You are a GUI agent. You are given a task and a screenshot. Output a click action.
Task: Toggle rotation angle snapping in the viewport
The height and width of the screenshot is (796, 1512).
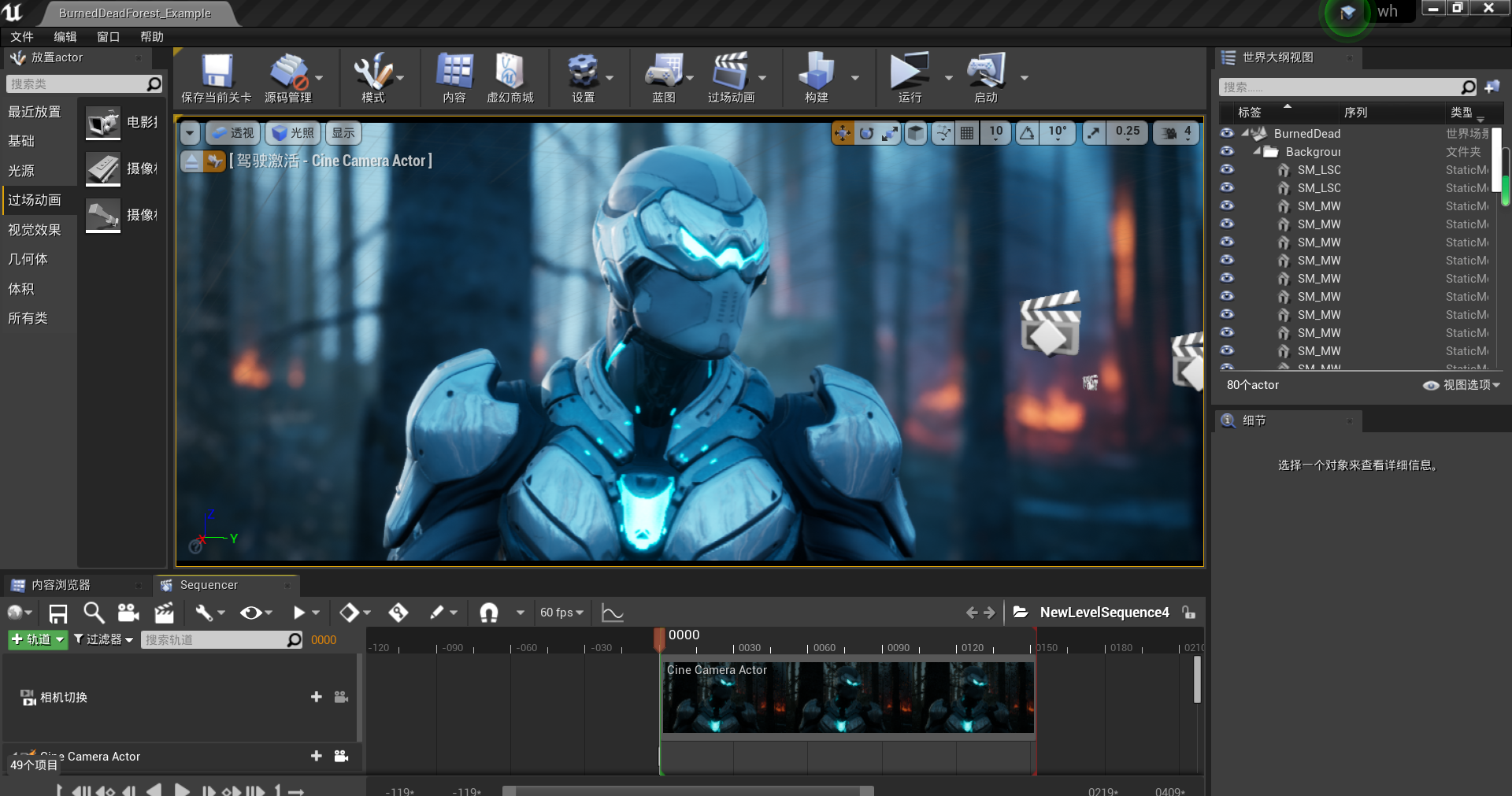click(1027, 133)
